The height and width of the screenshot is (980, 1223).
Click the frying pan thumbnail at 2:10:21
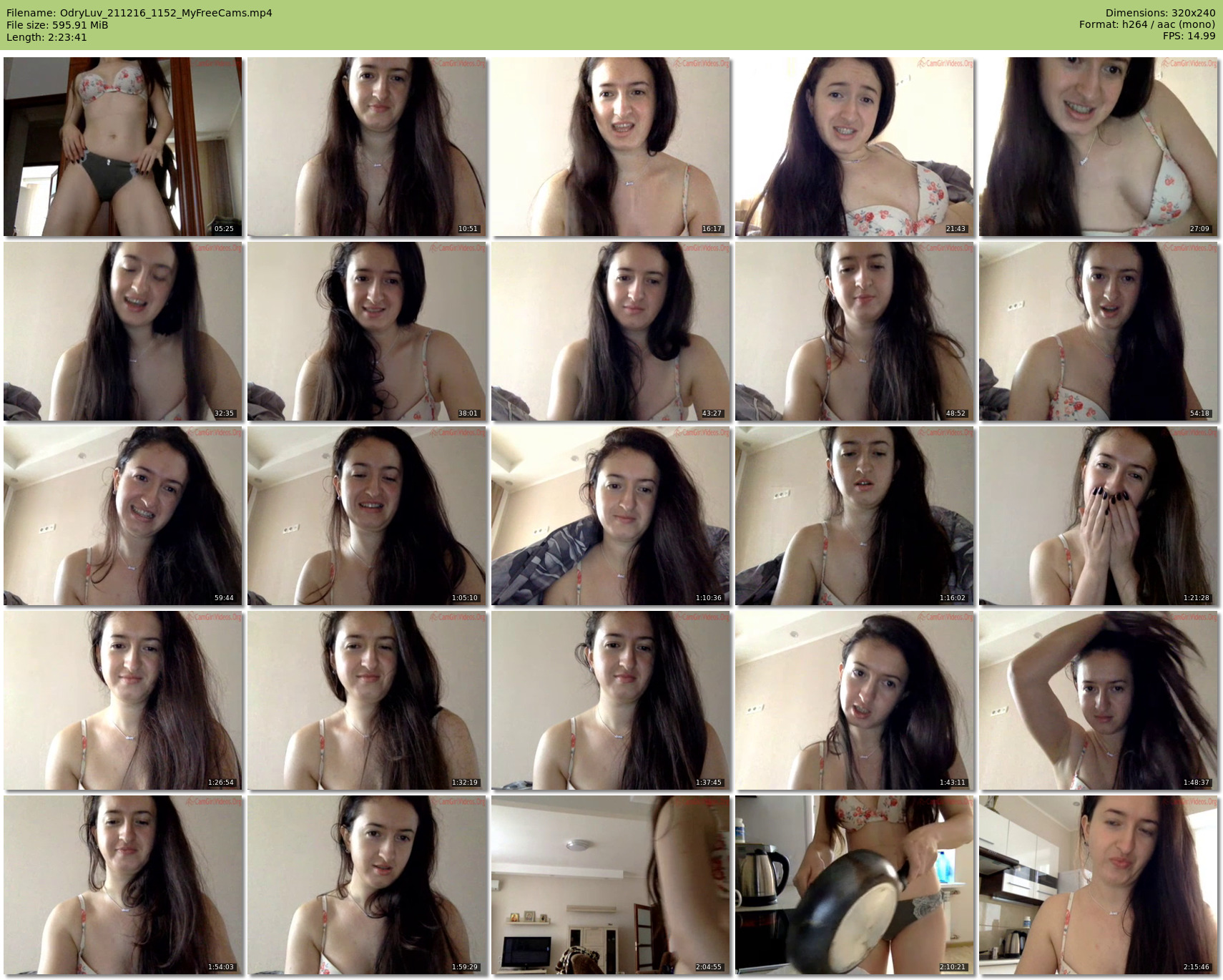(x=854, y=885)
